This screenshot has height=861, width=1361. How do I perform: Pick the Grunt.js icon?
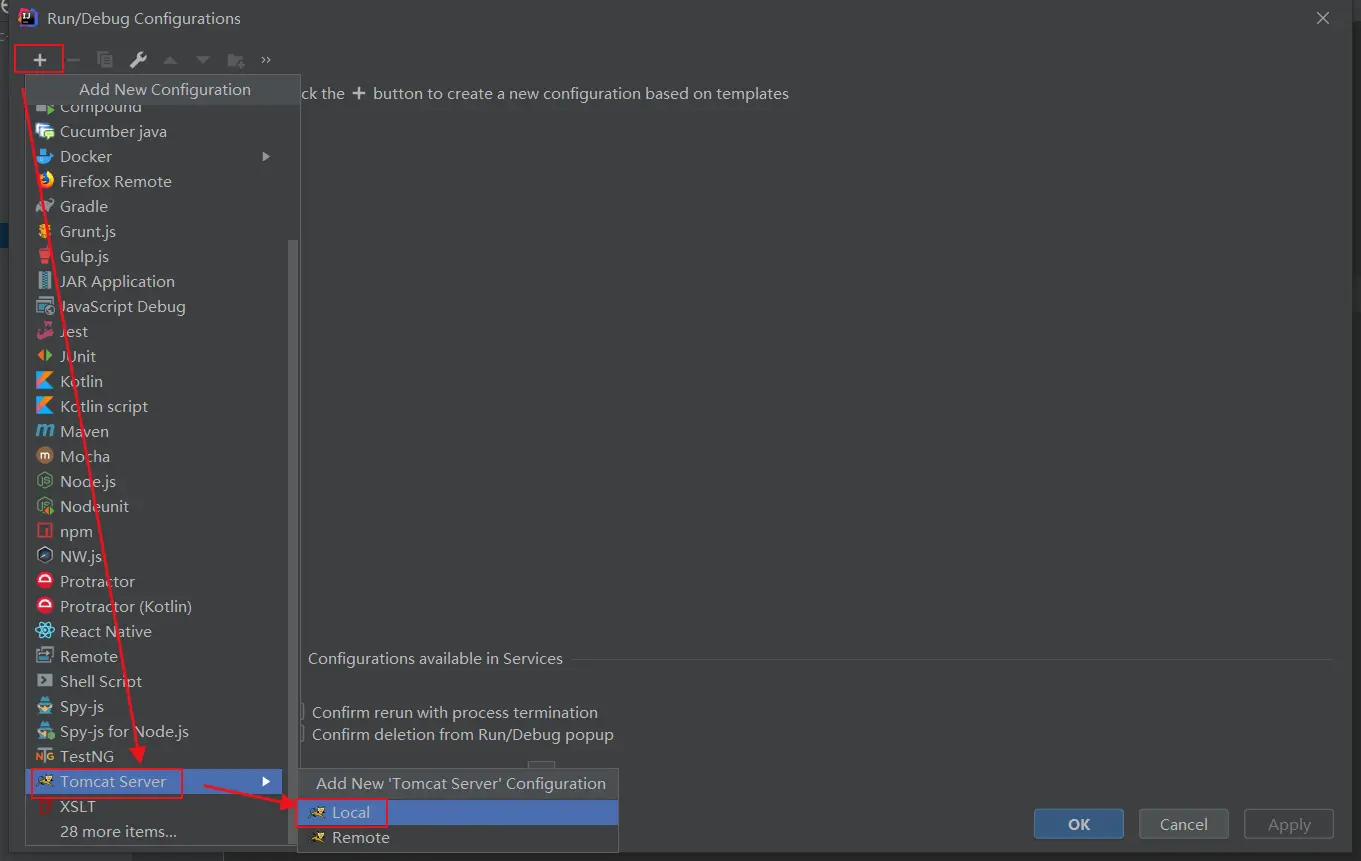(x=45, y=231)
